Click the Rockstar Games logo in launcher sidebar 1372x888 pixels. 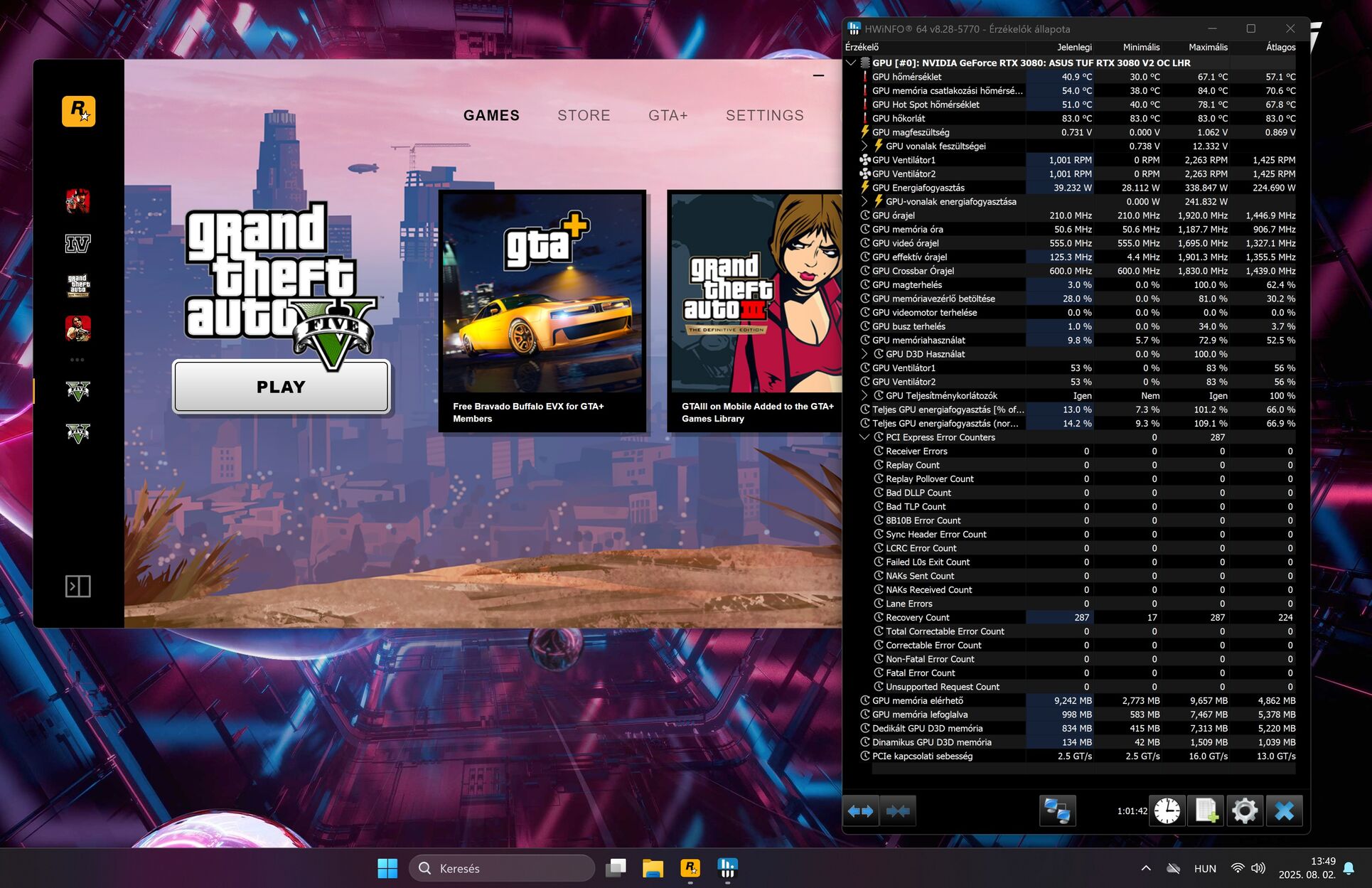click(x=78, y=111)
